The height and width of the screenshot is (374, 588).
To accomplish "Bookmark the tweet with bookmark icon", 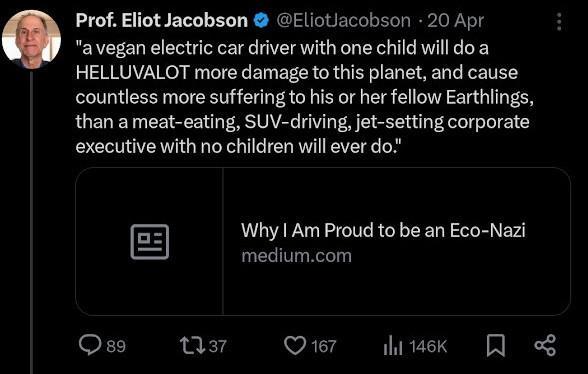I will coord(496,345).
